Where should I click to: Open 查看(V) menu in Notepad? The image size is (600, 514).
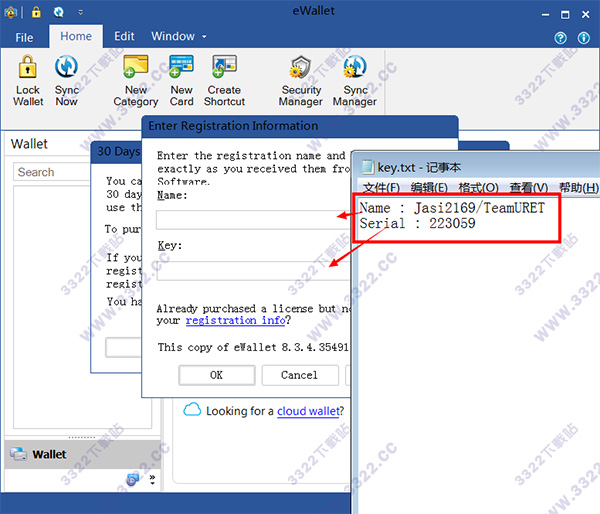tap(528, 188)
